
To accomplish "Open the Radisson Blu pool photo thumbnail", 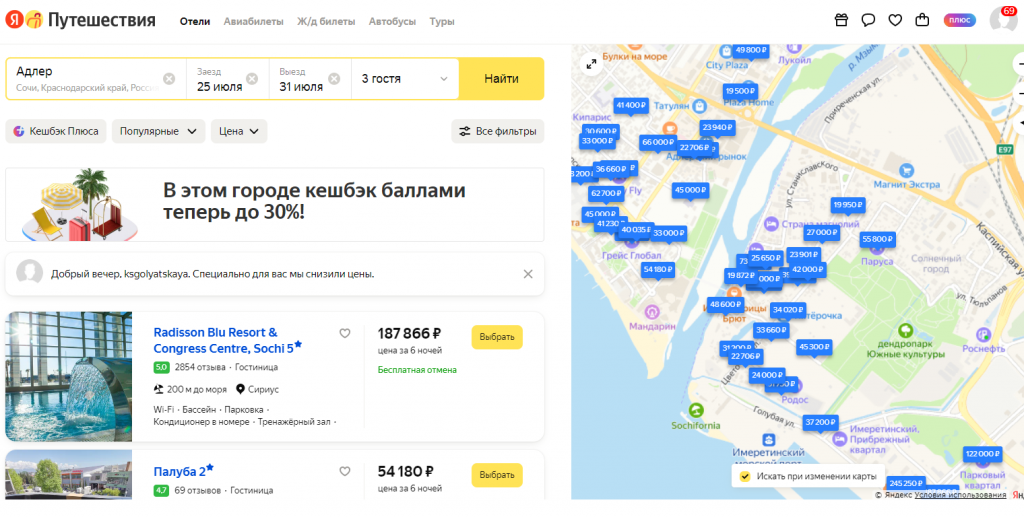I will click(69, 377).
